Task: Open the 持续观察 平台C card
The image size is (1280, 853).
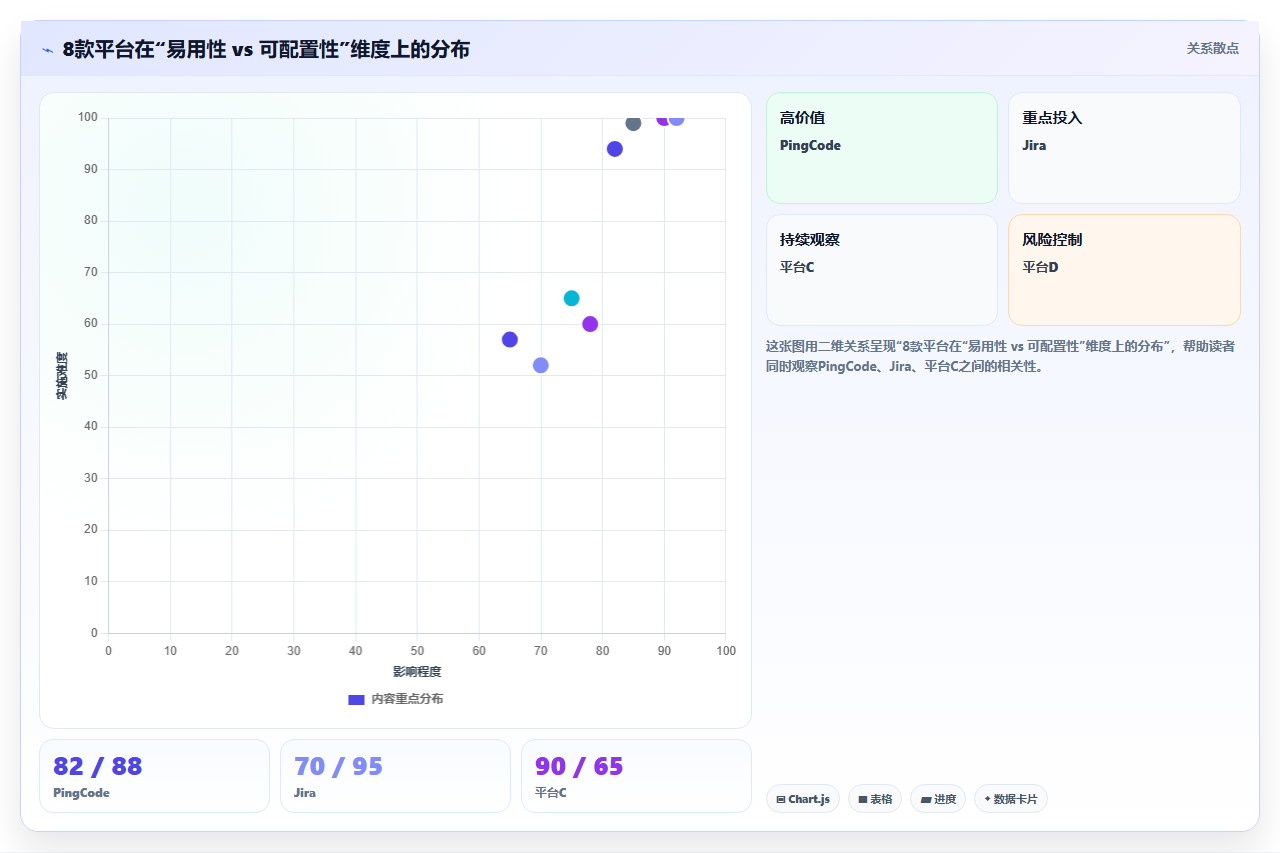Action: pyautogui.click(x=882, y=270)
